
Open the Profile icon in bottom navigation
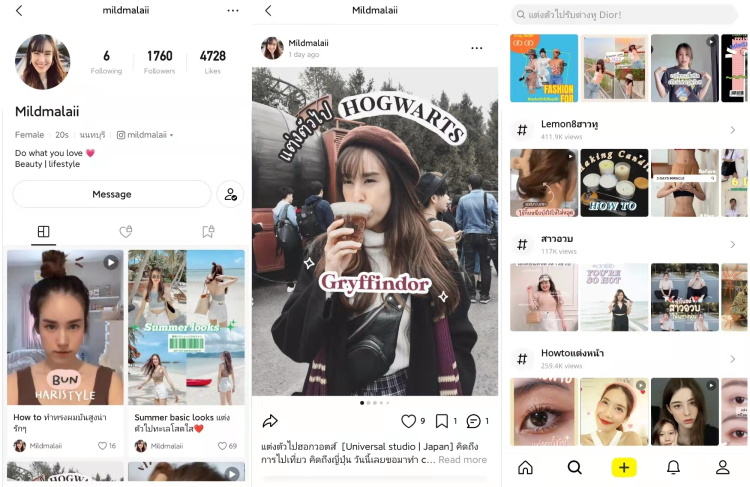pos(722,467)
